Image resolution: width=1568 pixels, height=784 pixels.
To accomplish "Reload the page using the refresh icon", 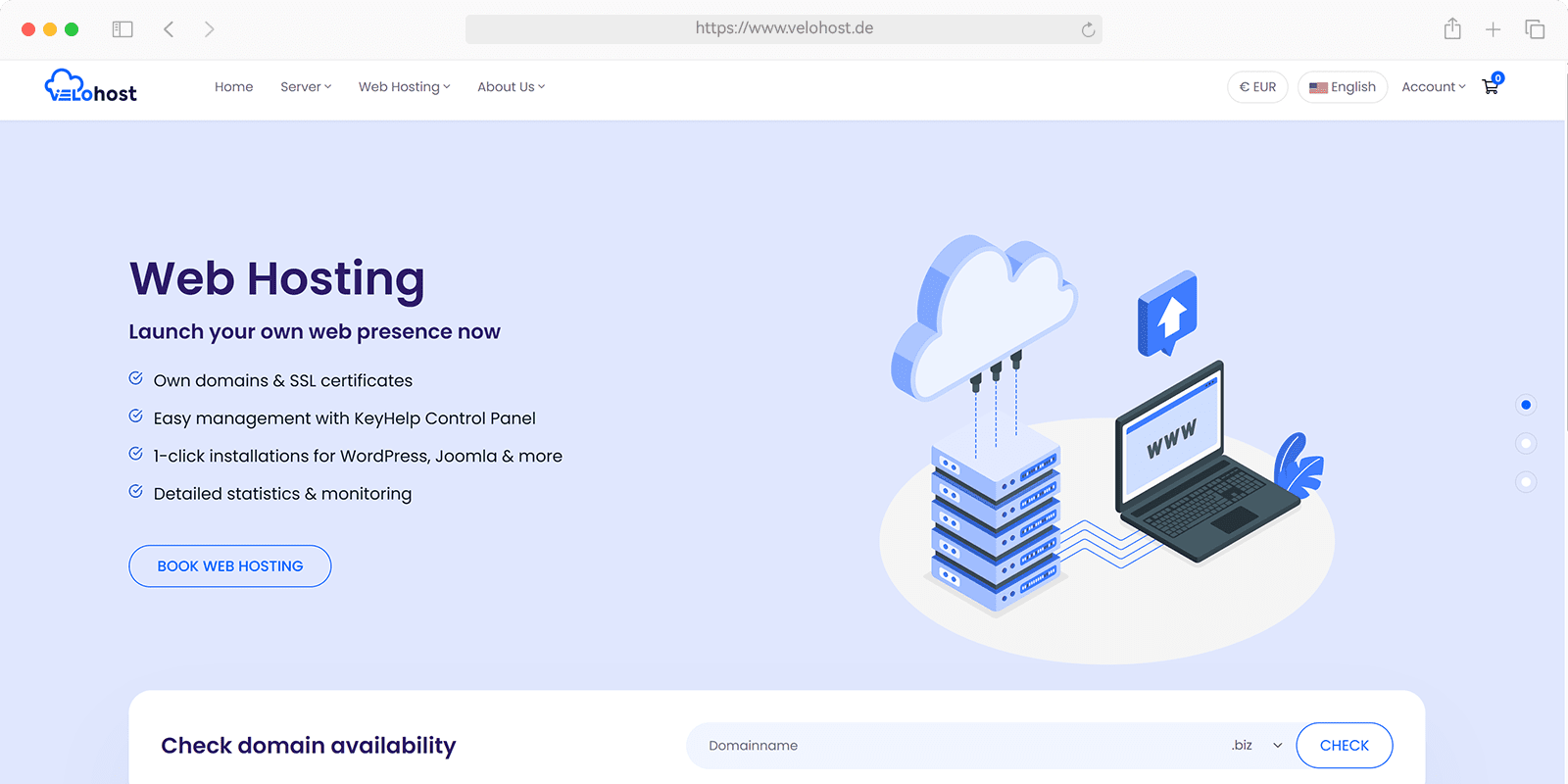I will pyautogui.click(x=1088, y=29).
